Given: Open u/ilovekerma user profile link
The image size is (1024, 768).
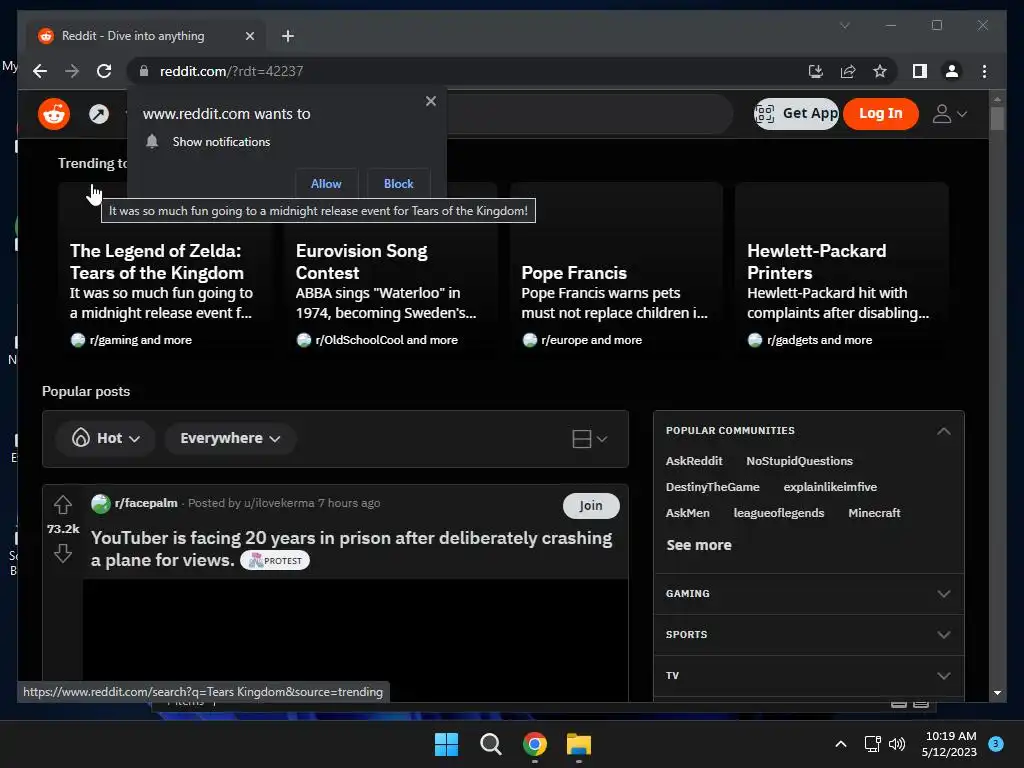Looking at the screenshot, I should [x=279, y=504].
